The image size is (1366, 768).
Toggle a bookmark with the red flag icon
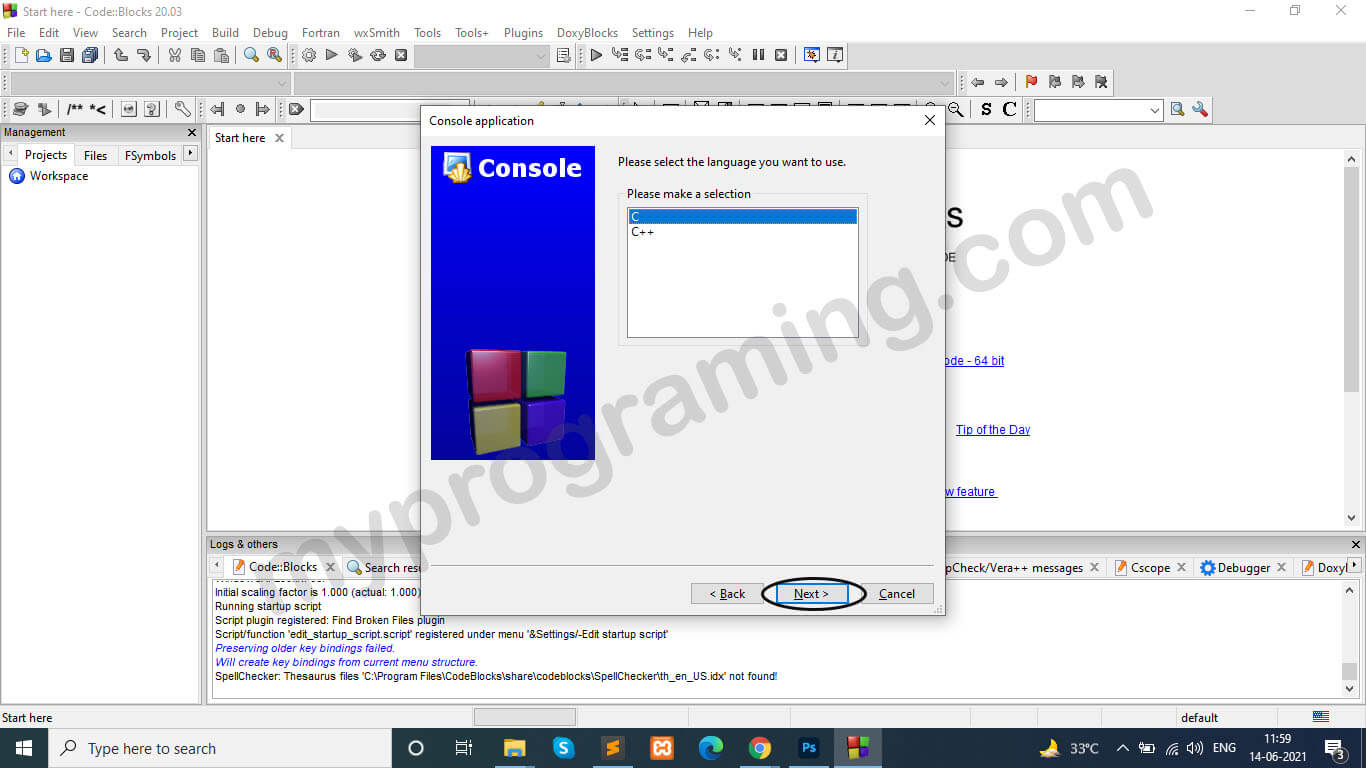coord(1030,82)
